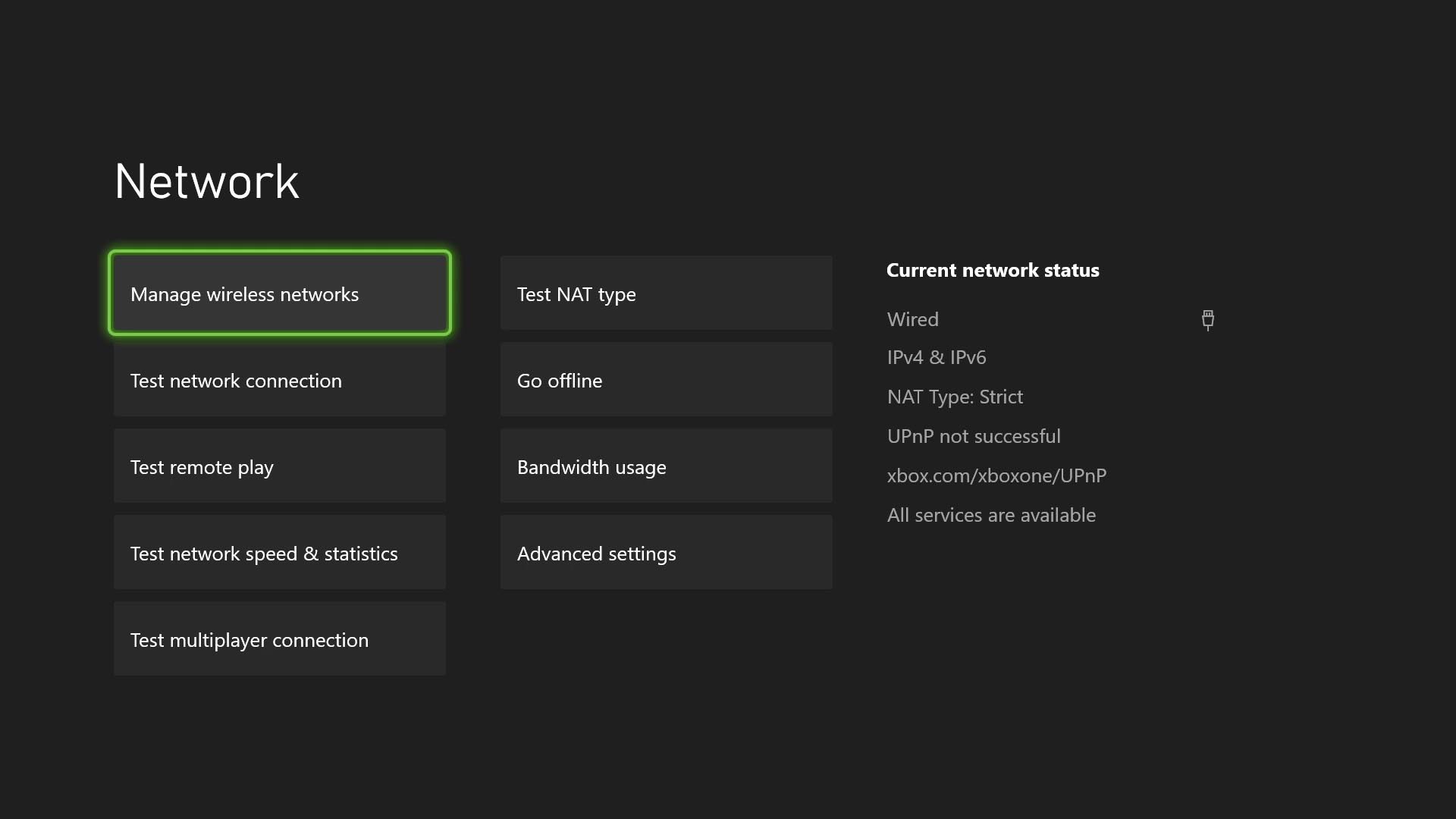Screen dimensions: 1456x819
Task: Click the wired ethernet connection icon
Action: pyautogui.click(x=1207, y=320)
